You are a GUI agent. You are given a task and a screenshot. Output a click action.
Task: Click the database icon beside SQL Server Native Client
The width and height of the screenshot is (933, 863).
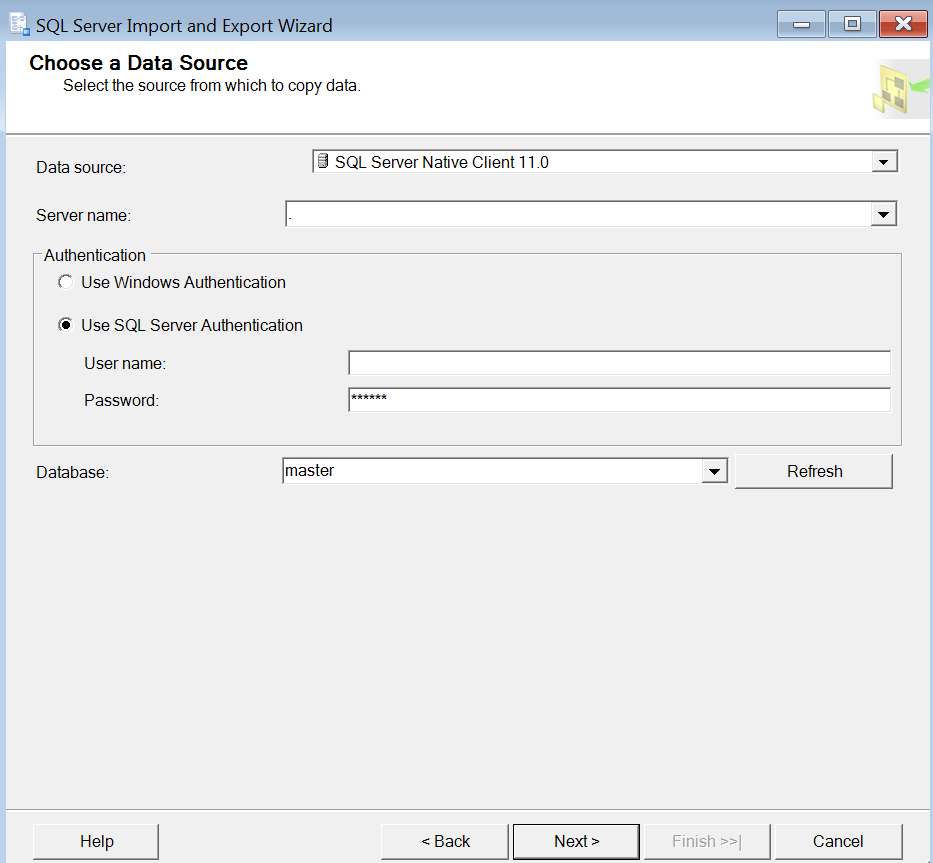pyautogui.click(x=323, y=161)
